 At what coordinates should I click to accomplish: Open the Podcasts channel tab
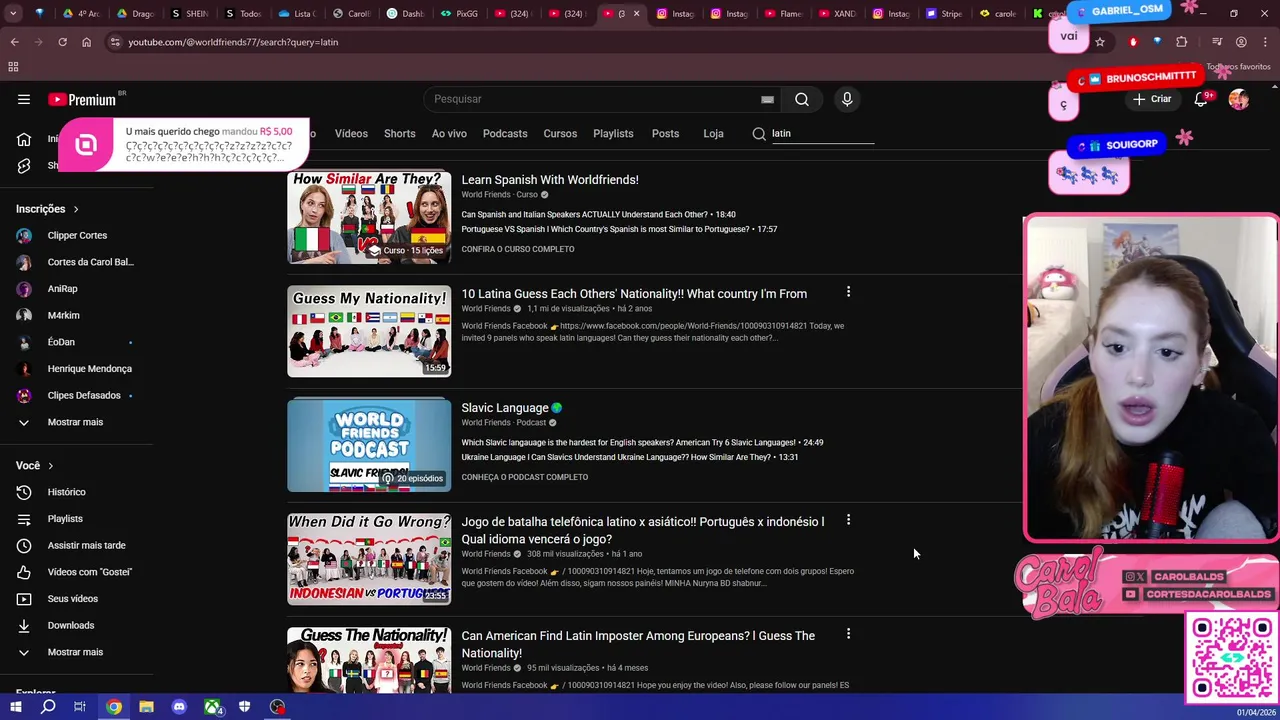pos(505,133)
